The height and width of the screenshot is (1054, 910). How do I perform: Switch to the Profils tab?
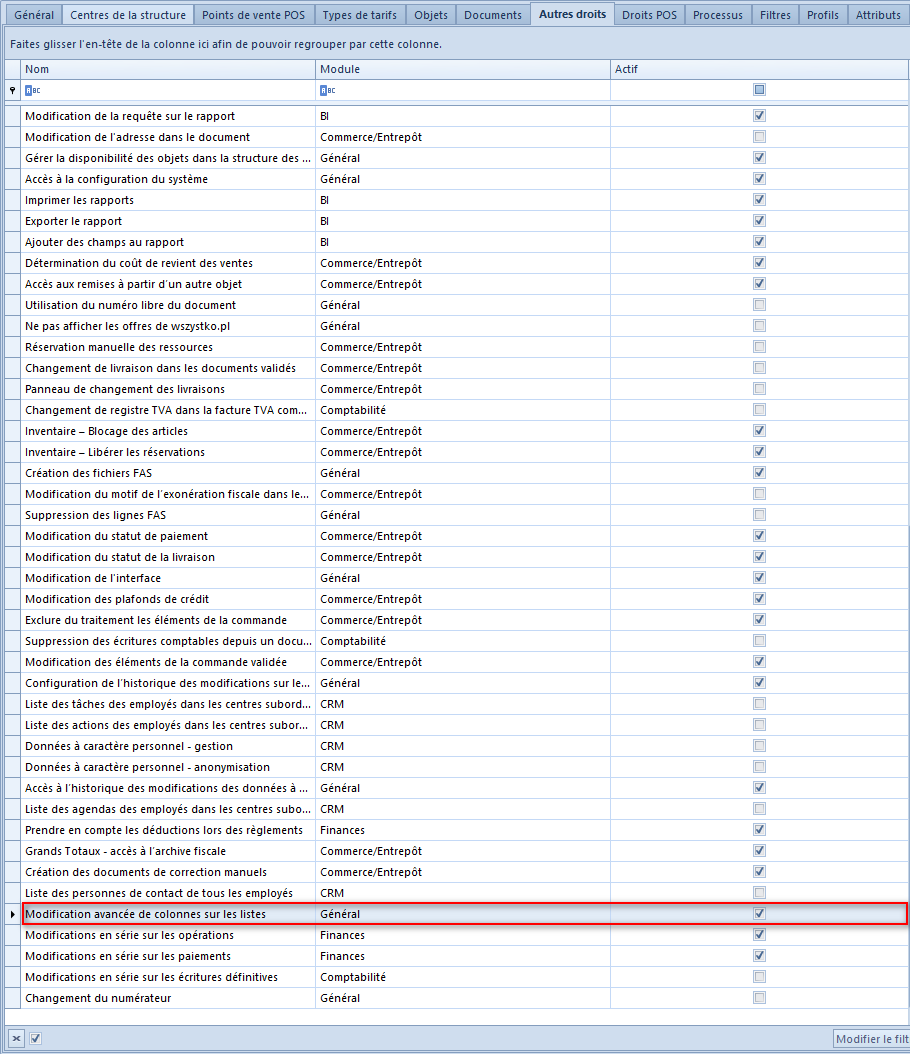point(823,15)
